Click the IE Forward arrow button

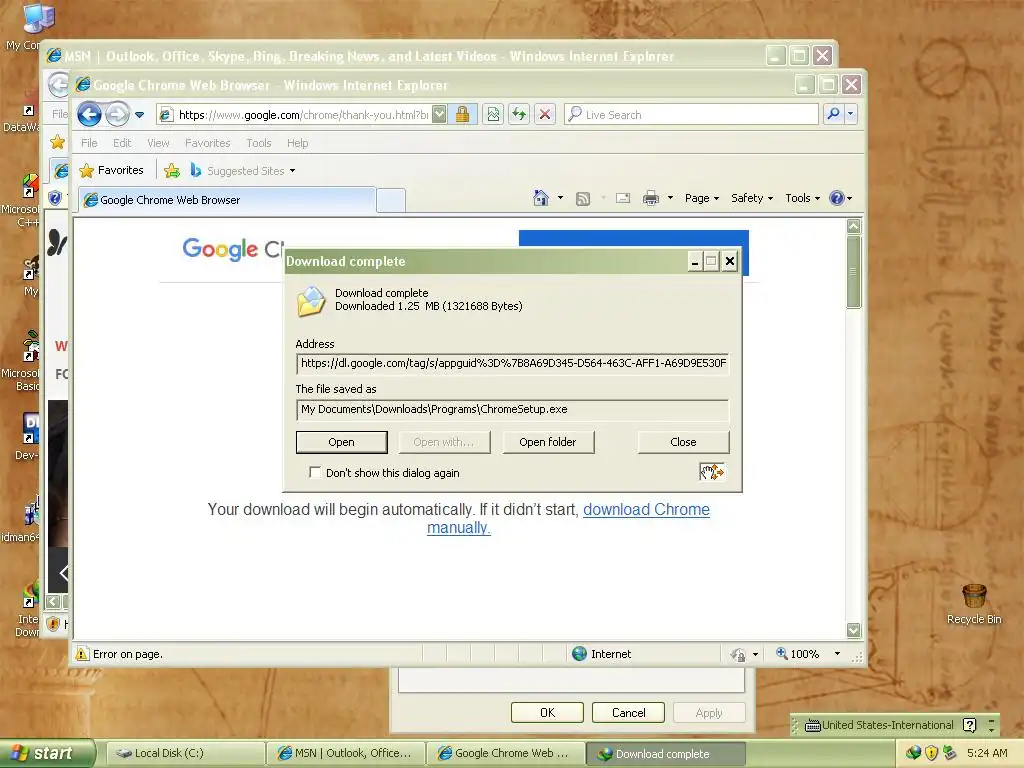[x=117, y=115]
